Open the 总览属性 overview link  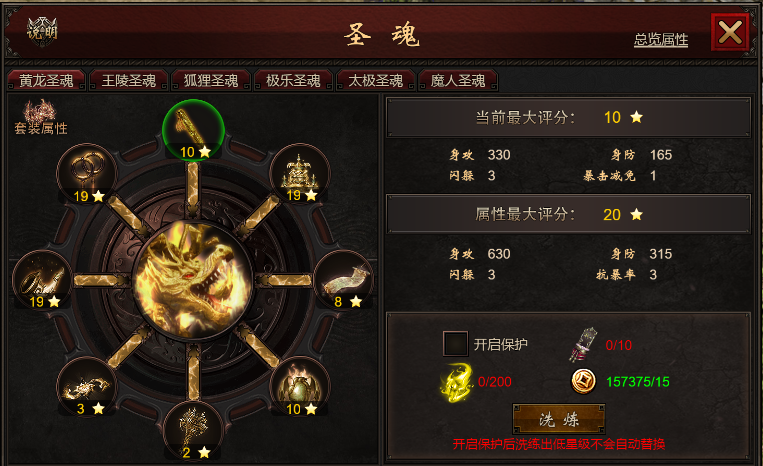[x=661, y=39]
